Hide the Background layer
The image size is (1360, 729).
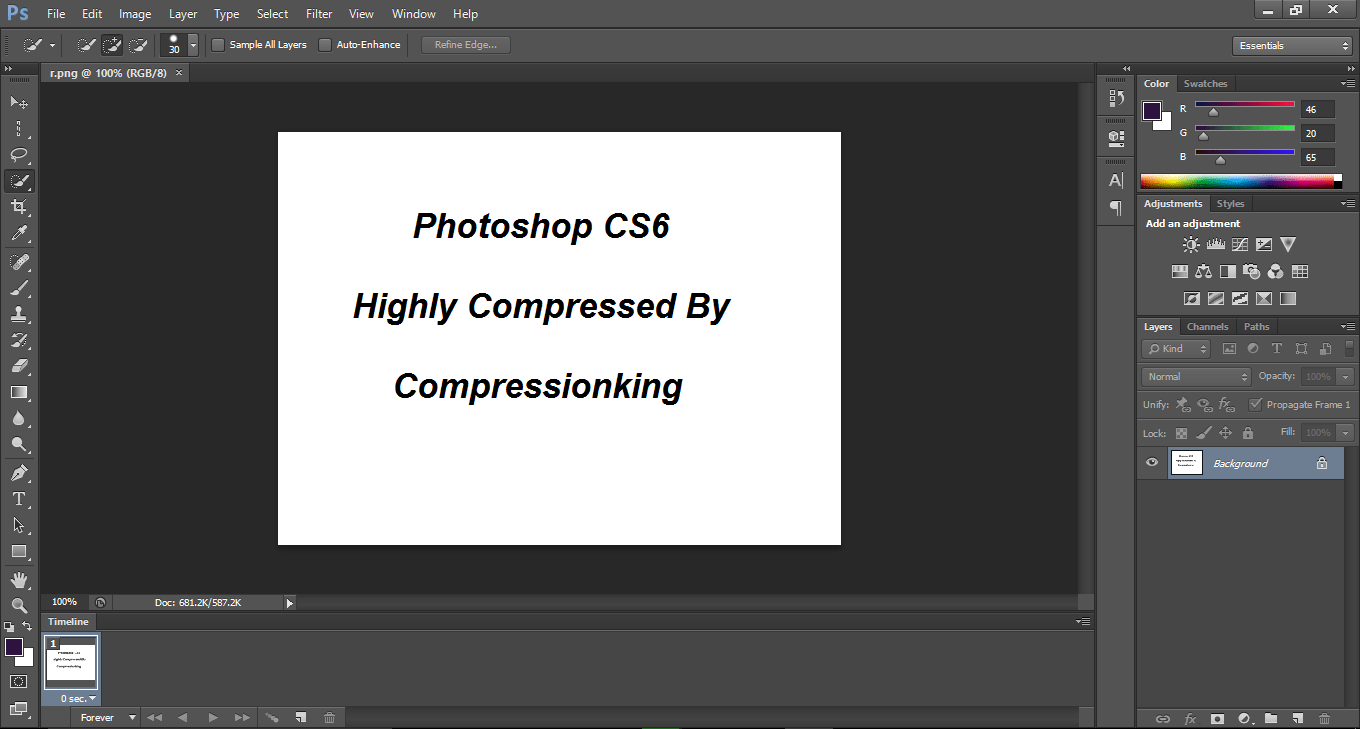pyautogui.click(x=1151, y=462)
